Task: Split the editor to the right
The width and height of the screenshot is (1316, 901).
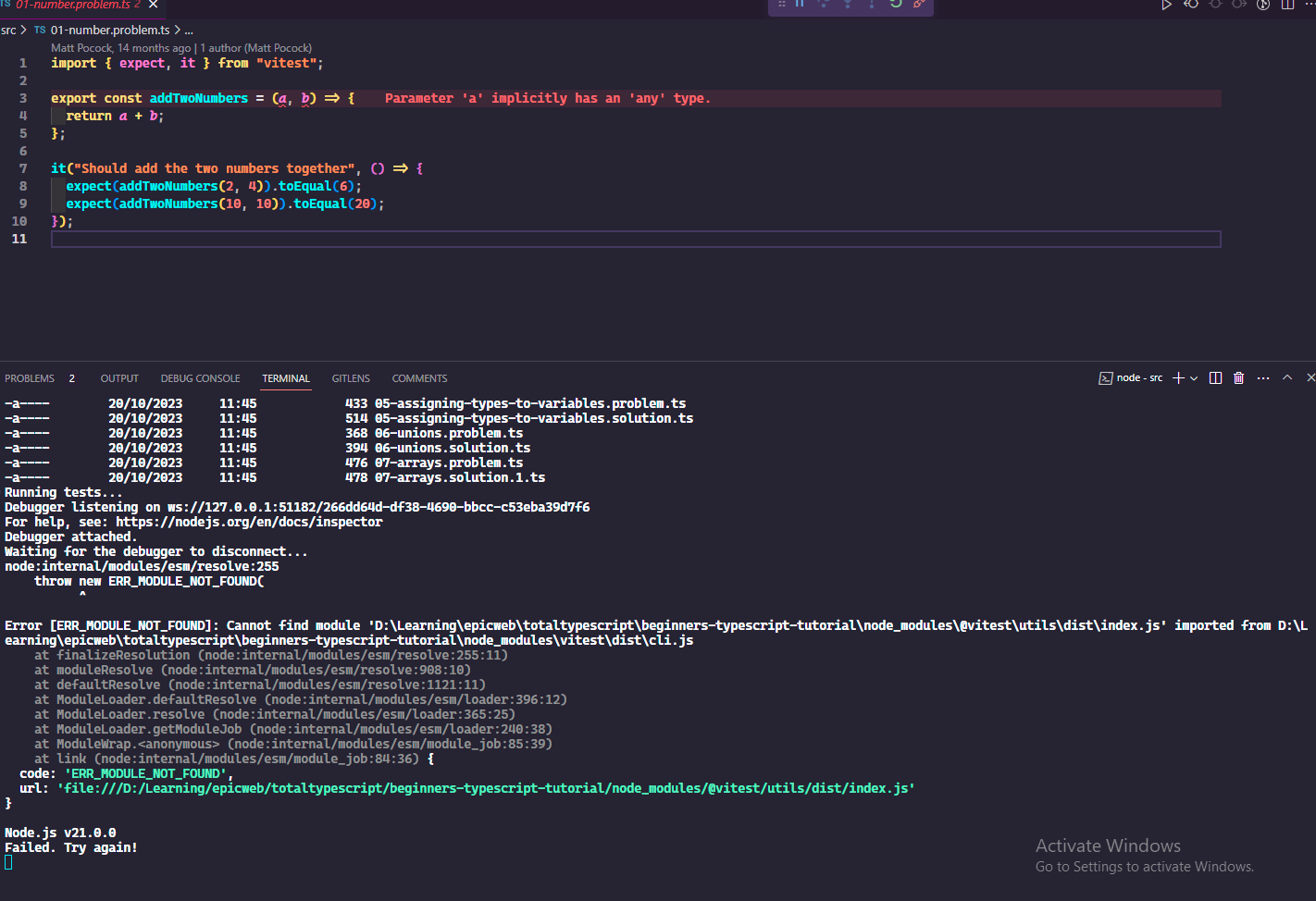Action: pyautogui.click(x=1287, y=5)
